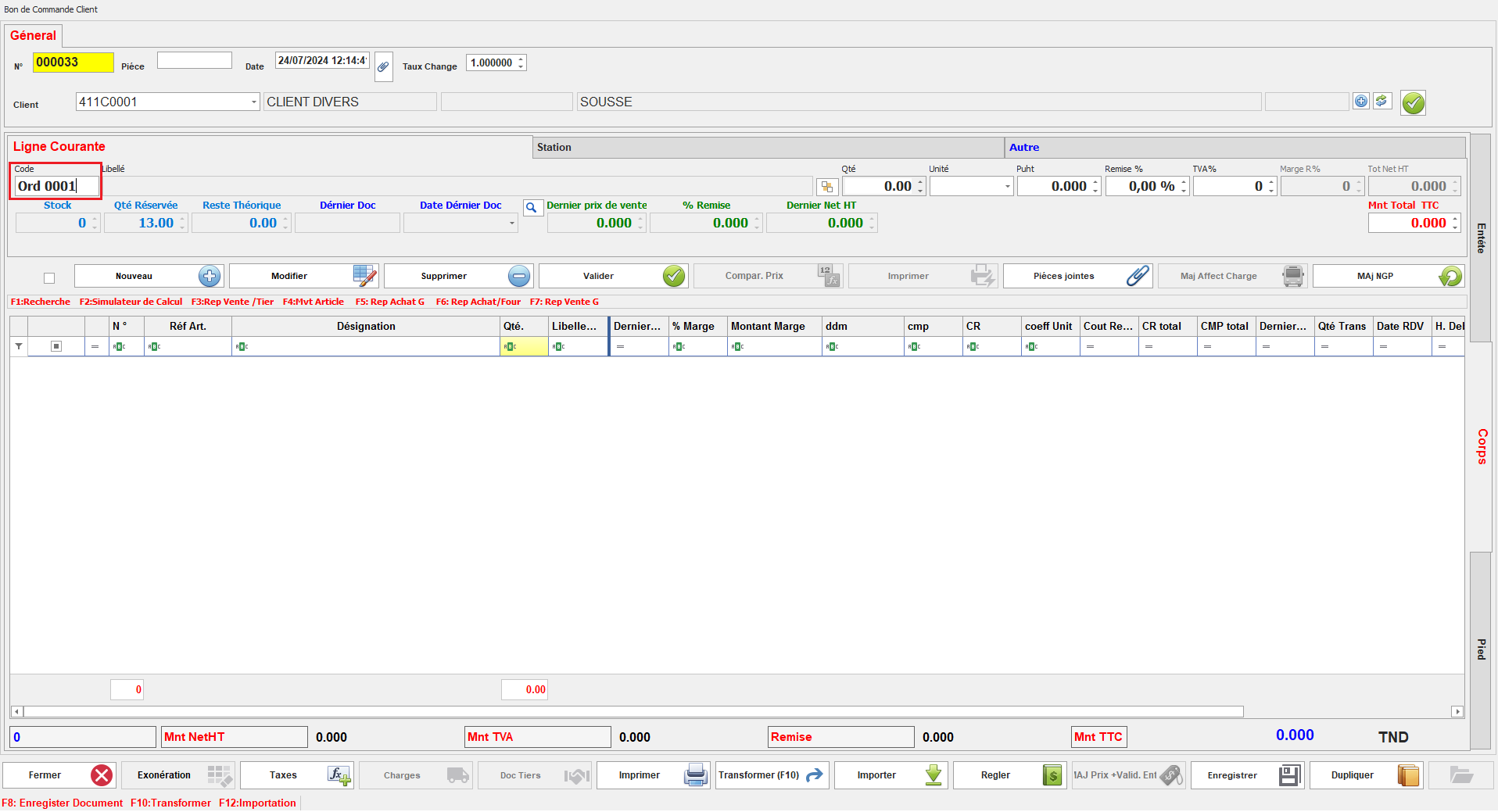This screenshot has width=1498, height=812.
Task: Click the Réf Art. column header
Action: (x=188, y=326)
